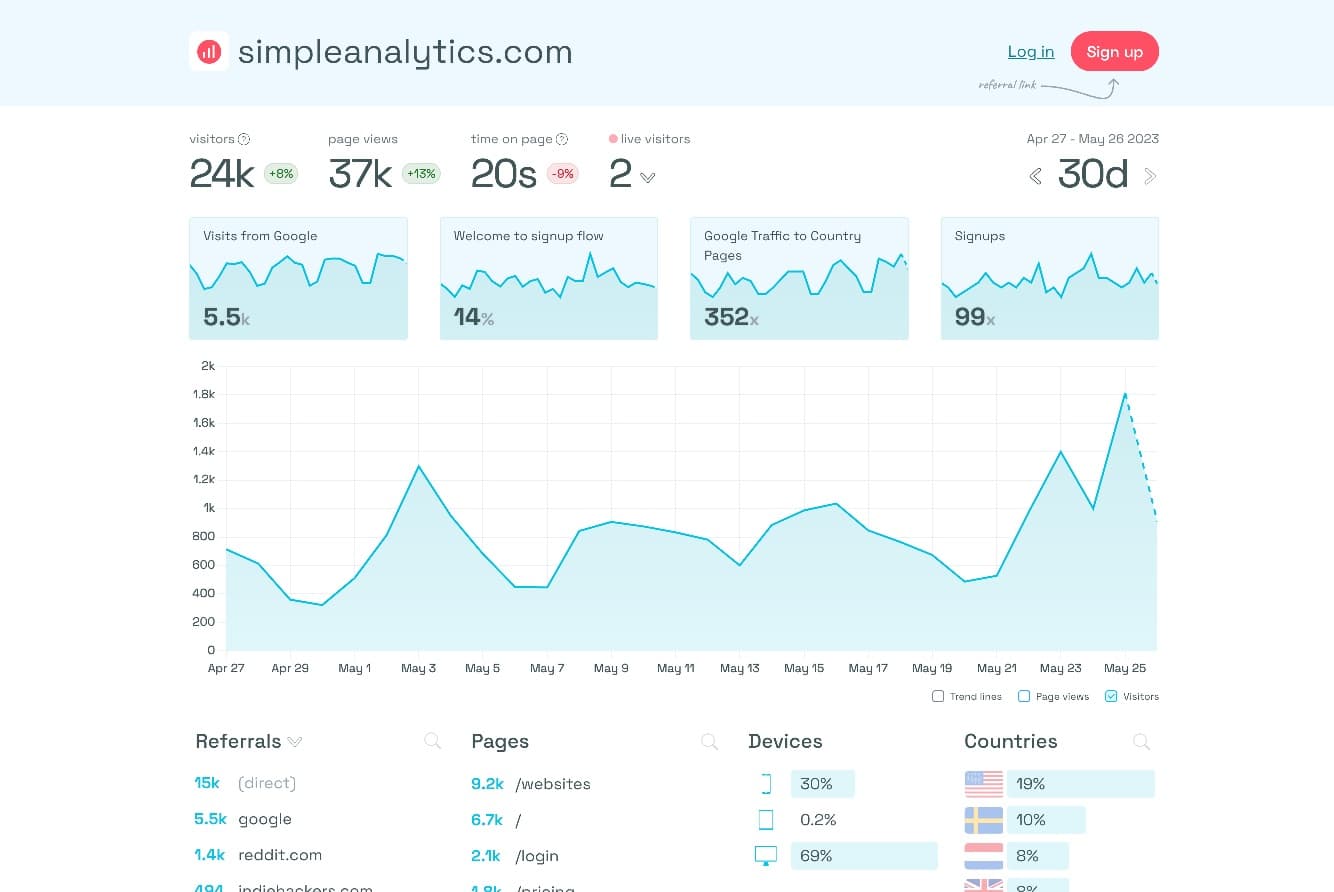
Task: Select the desktop monitor device icon
Action: point(766,856)
